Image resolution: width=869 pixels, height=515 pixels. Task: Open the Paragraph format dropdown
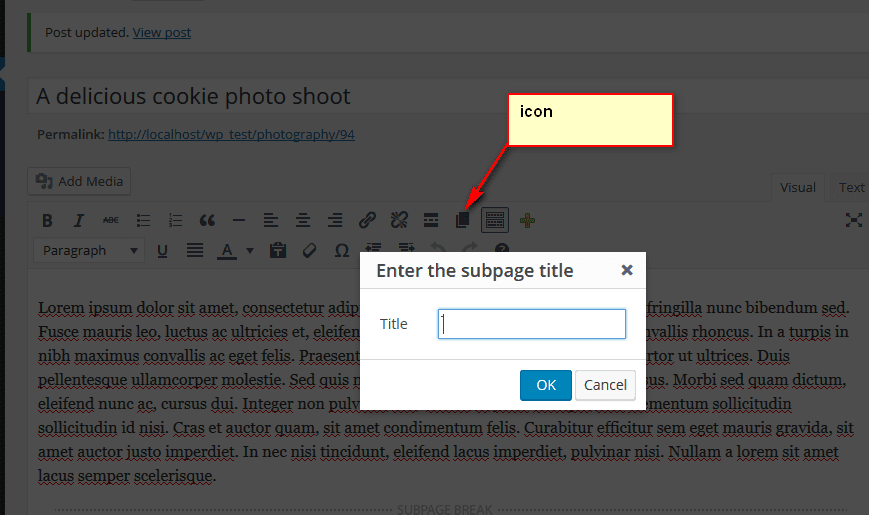point(90,250)
